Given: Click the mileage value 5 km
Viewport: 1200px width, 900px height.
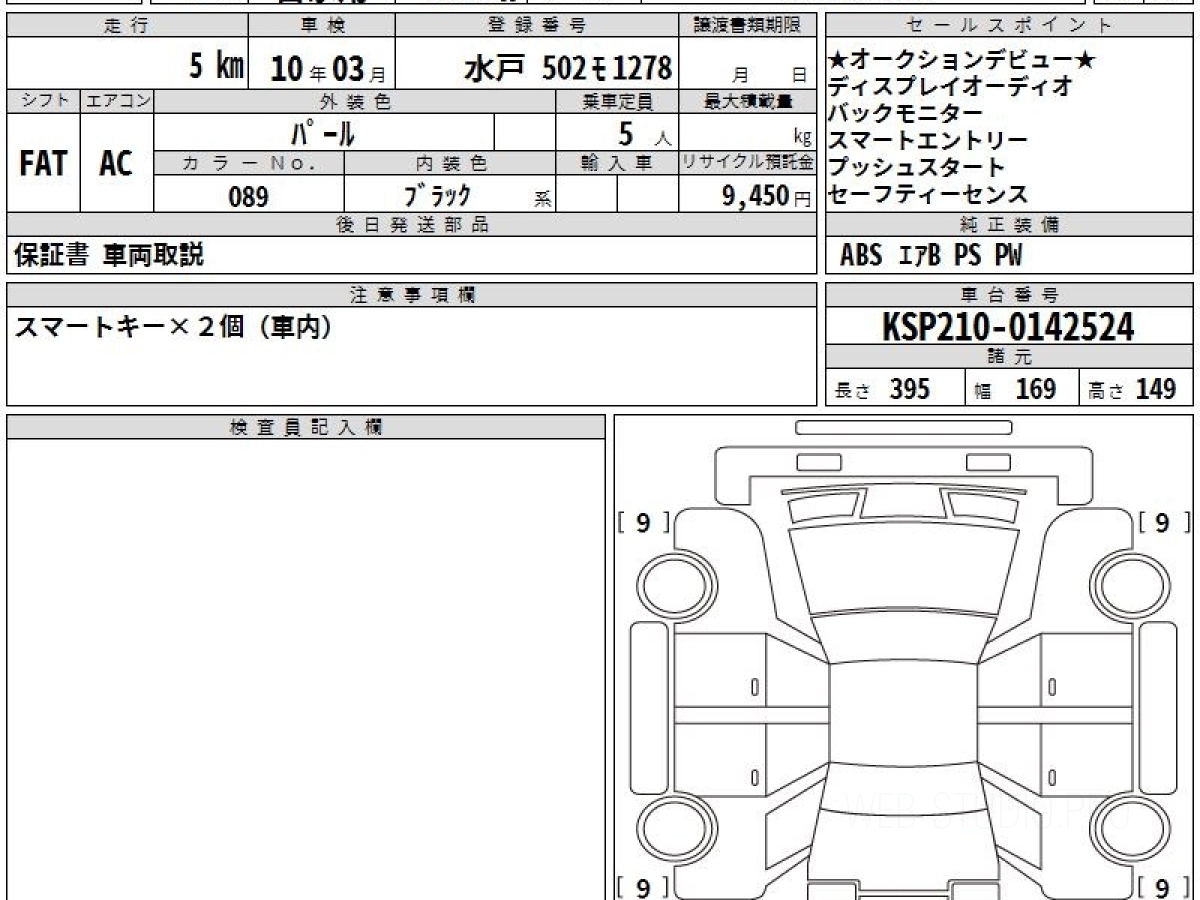Looking at the screenshot, I should [217, 67].
